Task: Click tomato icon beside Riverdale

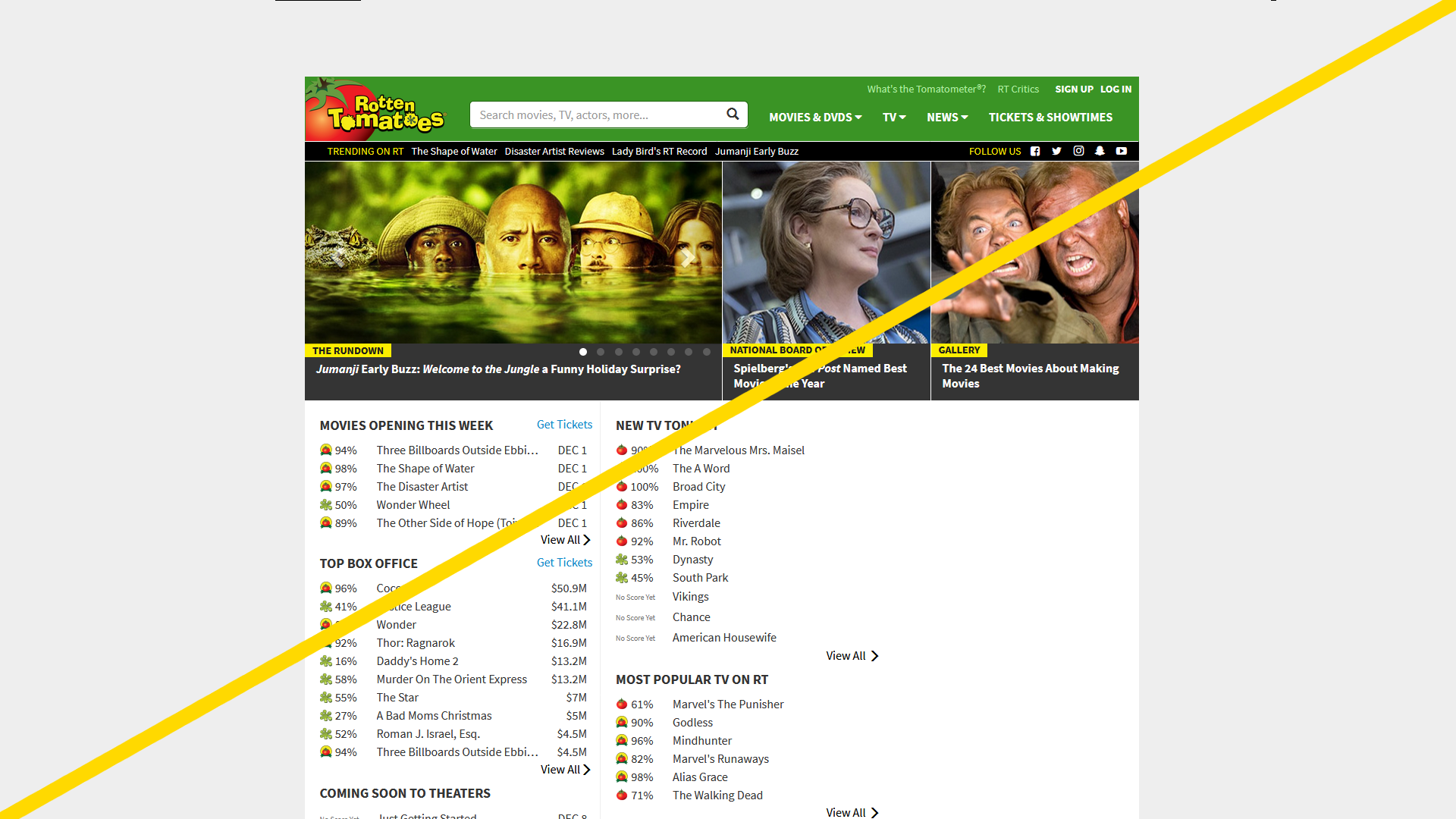Action: coord(622,523)
